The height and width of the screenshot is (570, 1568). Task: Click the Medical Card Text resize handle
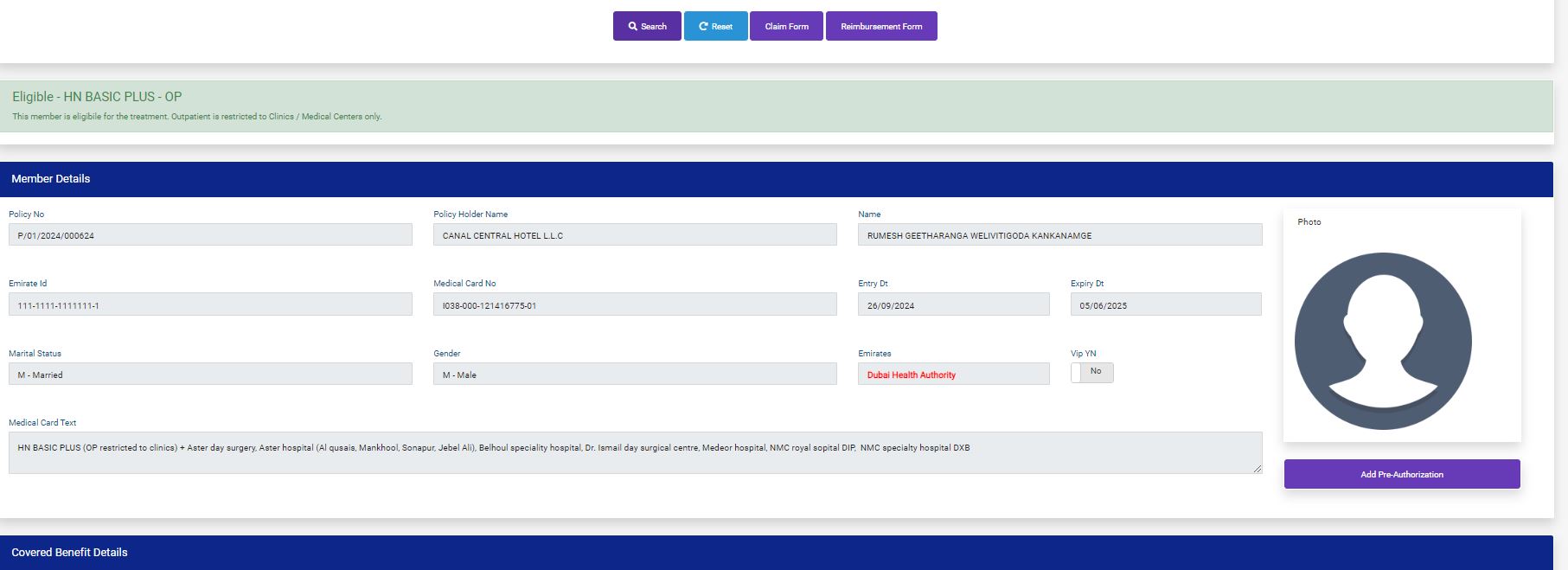1258,469
